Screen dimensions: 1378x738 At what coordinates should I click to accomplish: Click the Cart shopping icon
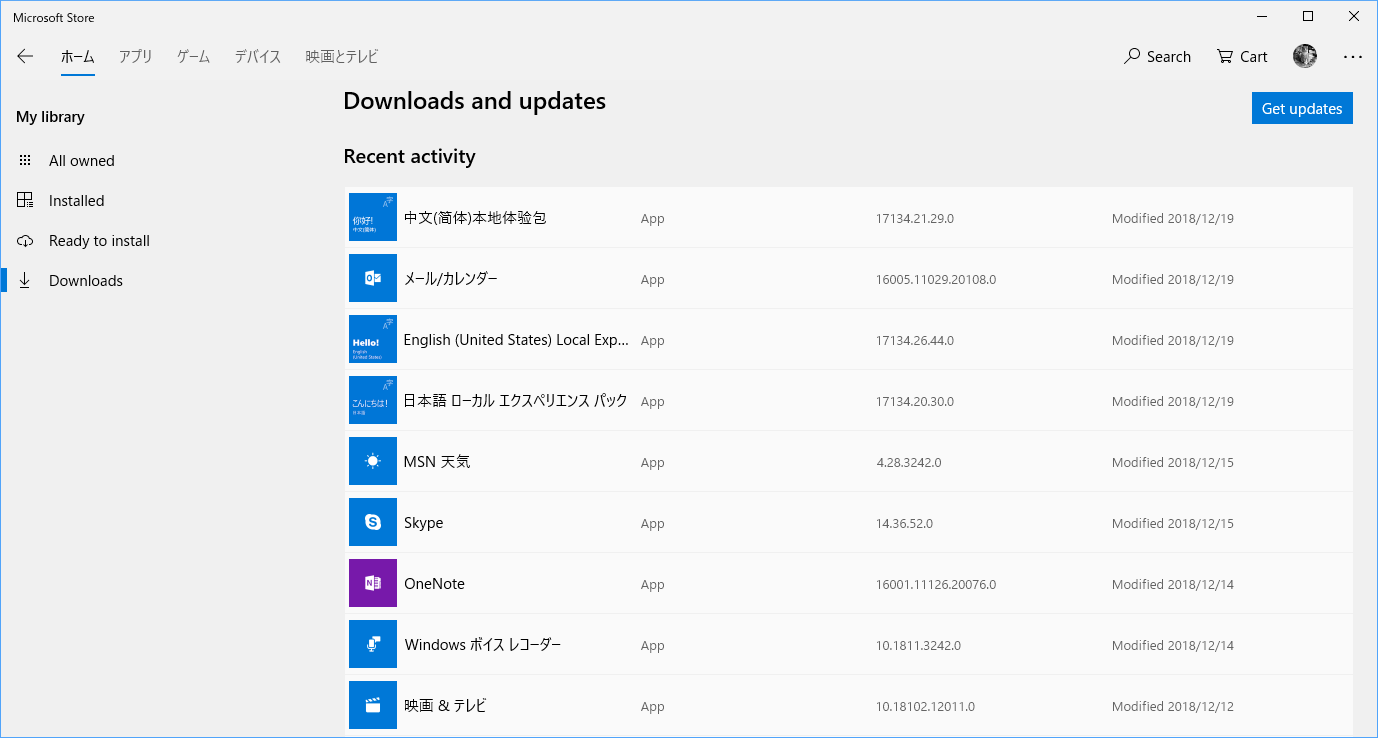[1224, 56]
